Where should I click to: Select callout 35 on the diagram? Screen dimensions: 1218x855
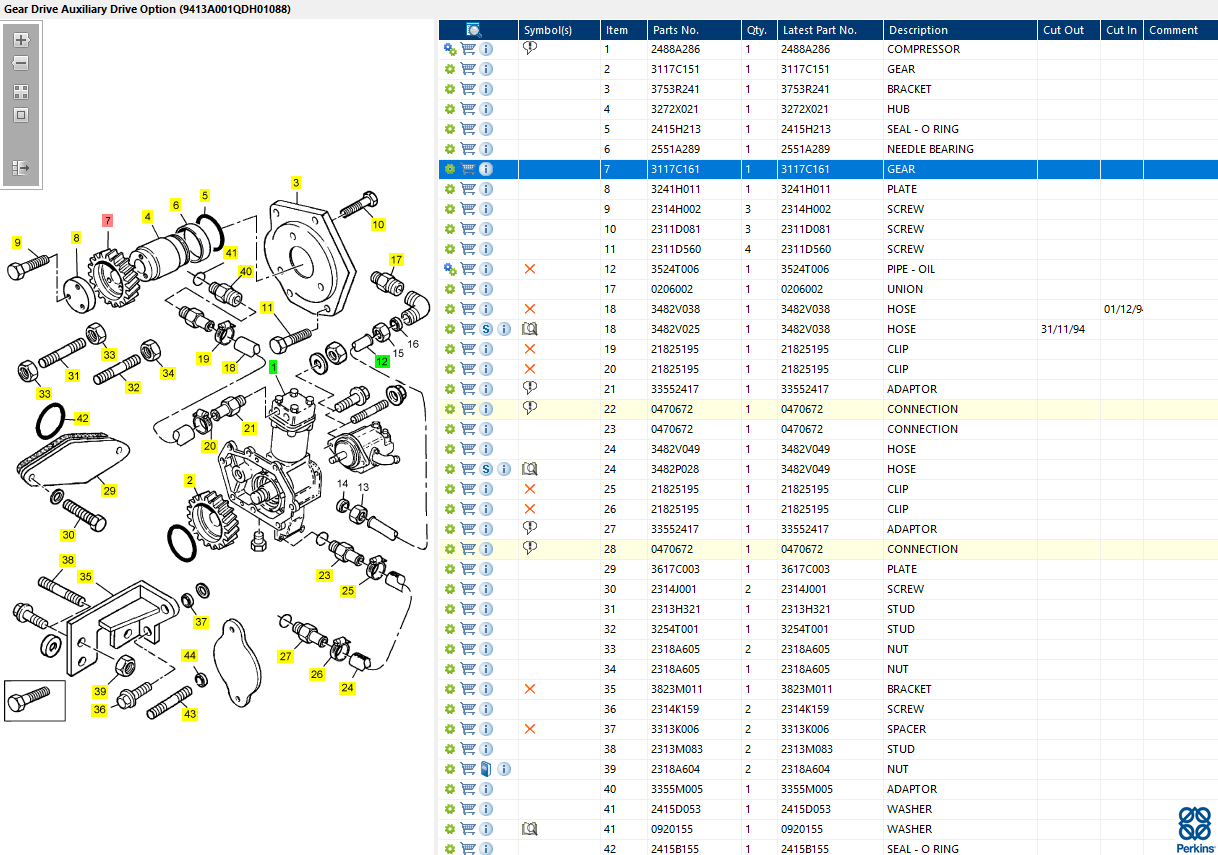(85, 577)
